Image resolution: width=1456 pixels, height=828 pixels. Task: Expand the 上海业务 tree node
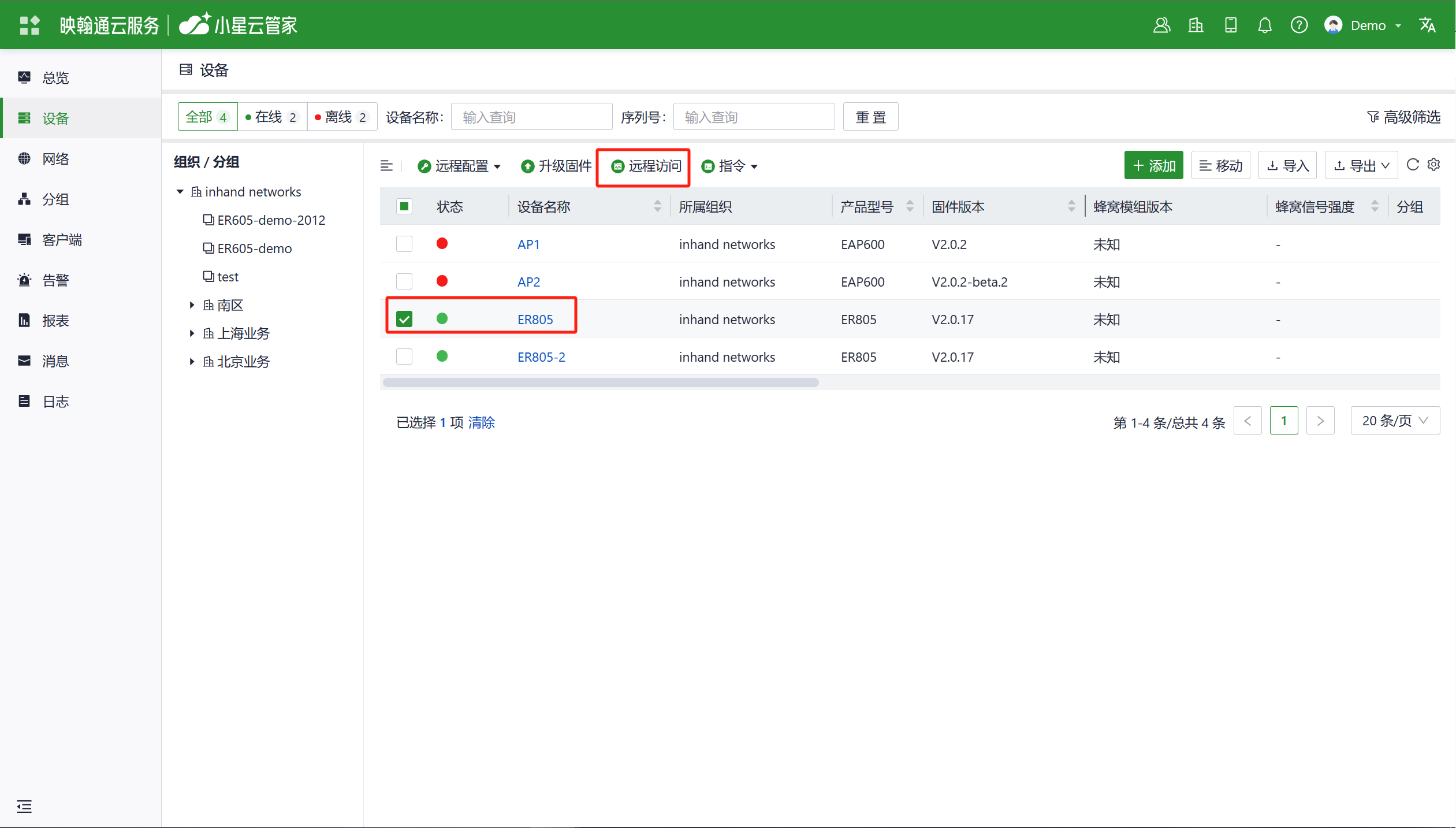(x=192, y=333)
